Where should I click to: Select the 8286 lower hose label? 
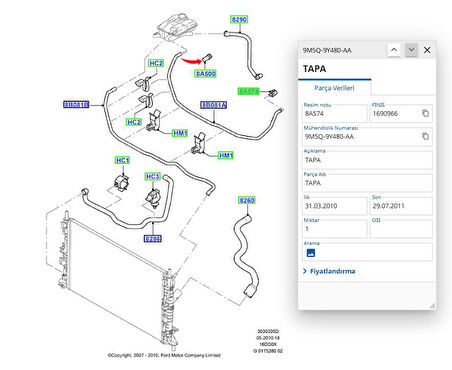pyautogui.click(x=153, y=239)
